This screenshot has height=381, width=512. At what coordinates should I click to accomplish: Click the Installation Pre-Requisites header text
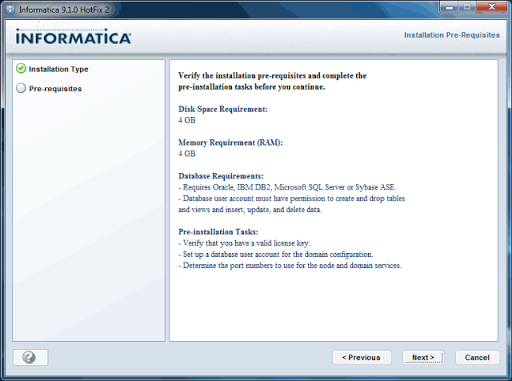pos(452,35)
